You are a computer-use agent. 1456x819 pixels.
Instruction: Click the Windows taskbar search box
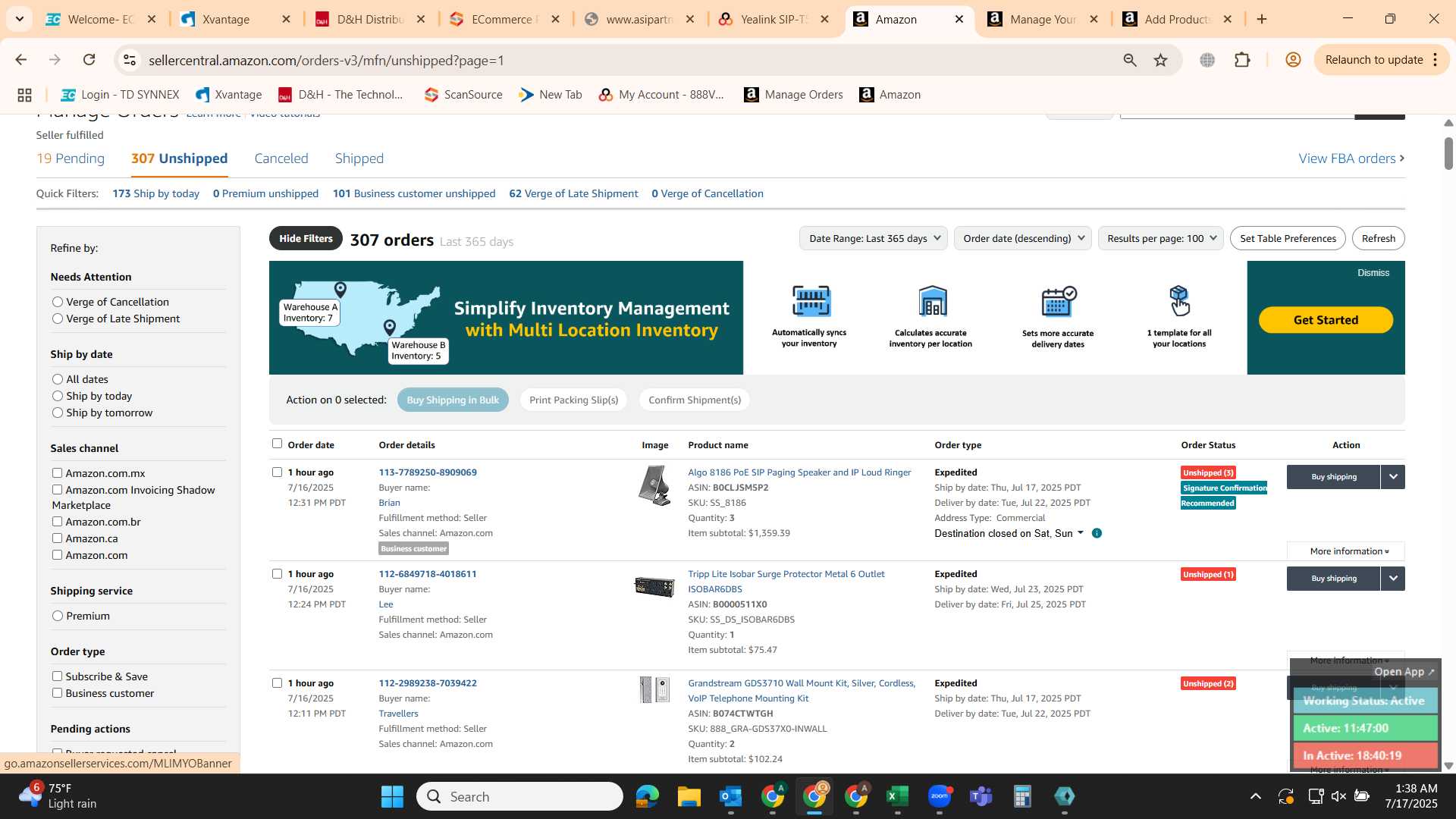point(519,796)
